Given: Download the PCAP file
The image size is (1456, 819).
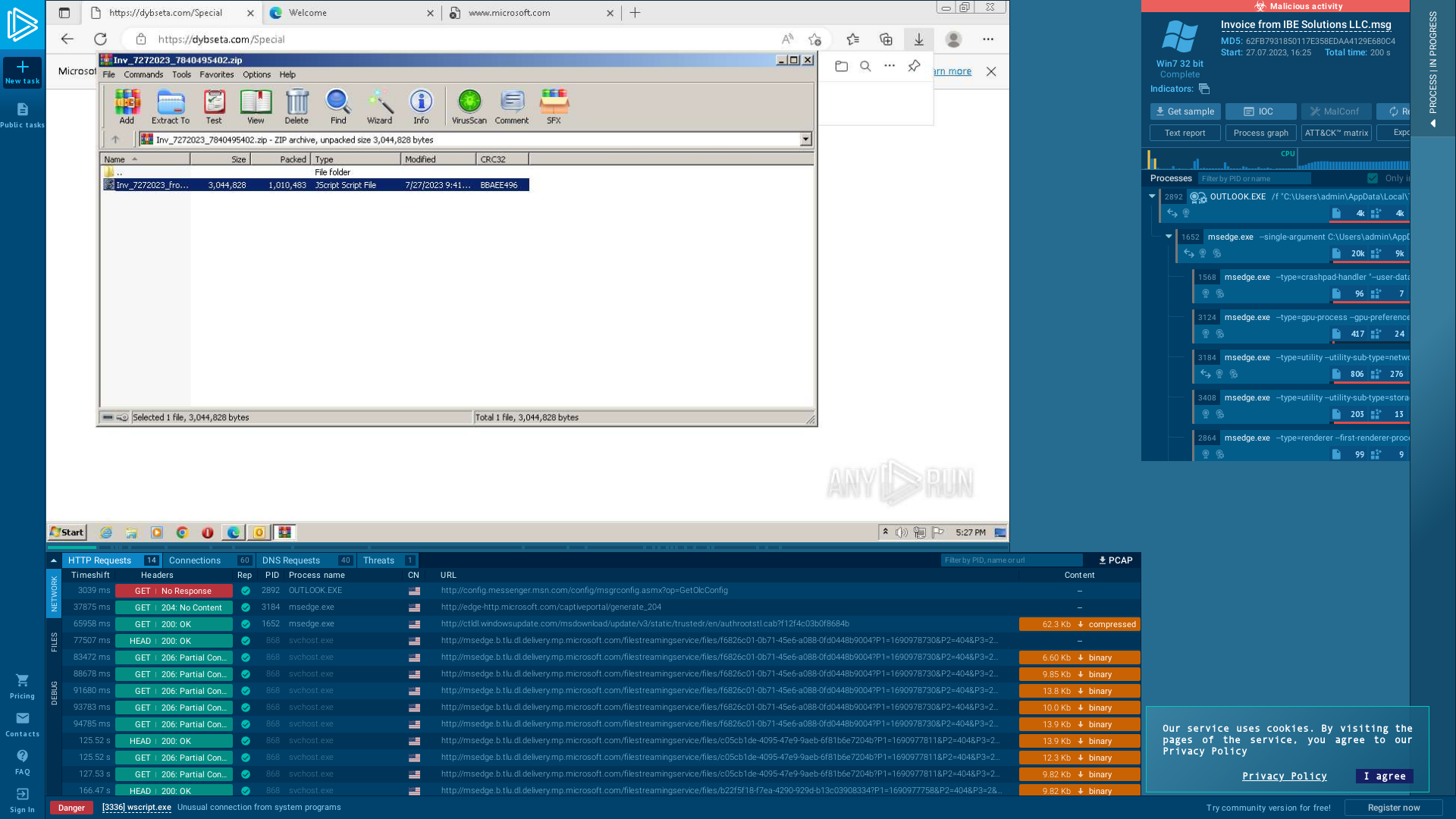Looking at the screenshot, I should point(1116,560).
